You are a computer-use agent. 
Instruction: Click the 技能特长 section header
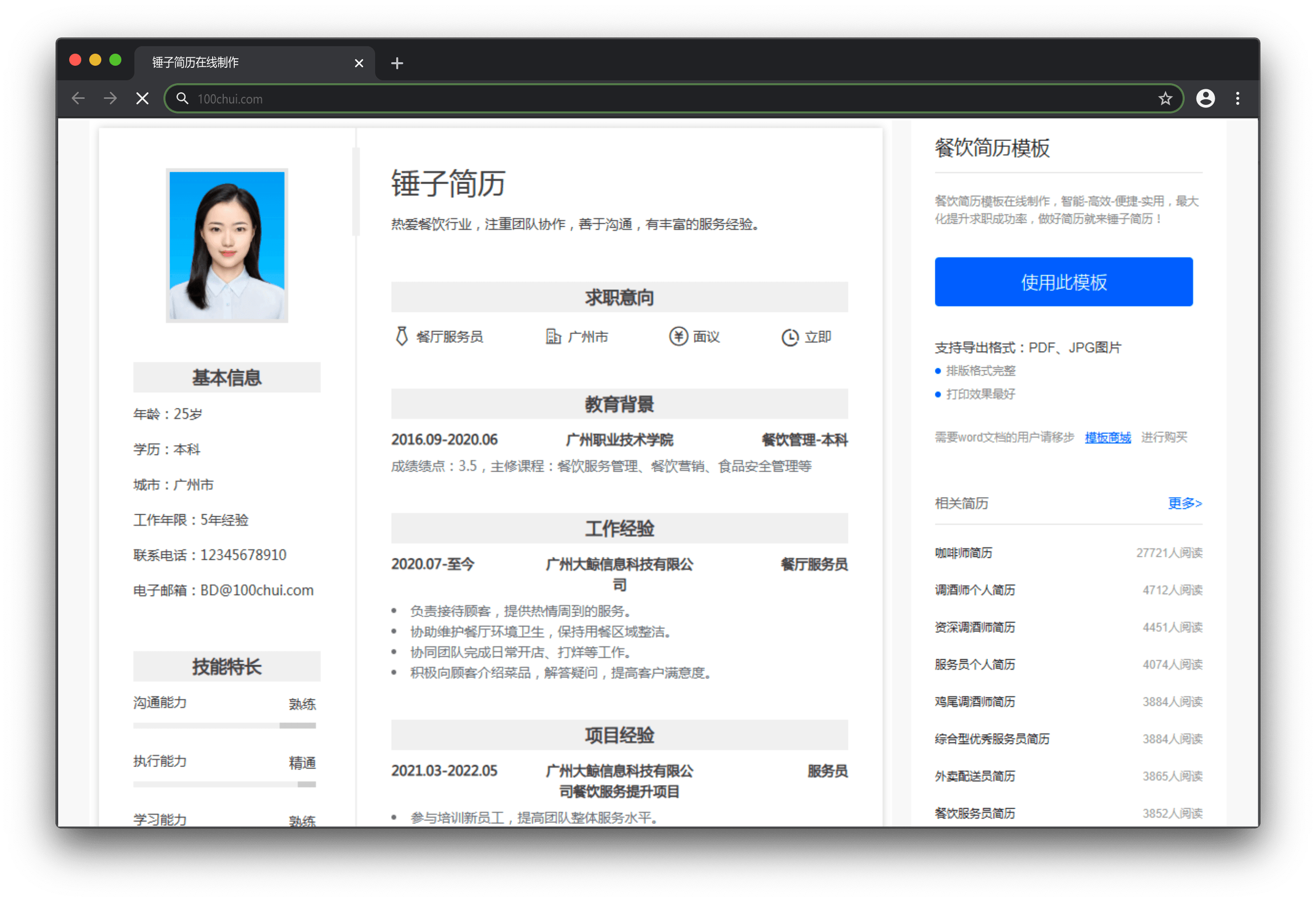coord(227,666)
